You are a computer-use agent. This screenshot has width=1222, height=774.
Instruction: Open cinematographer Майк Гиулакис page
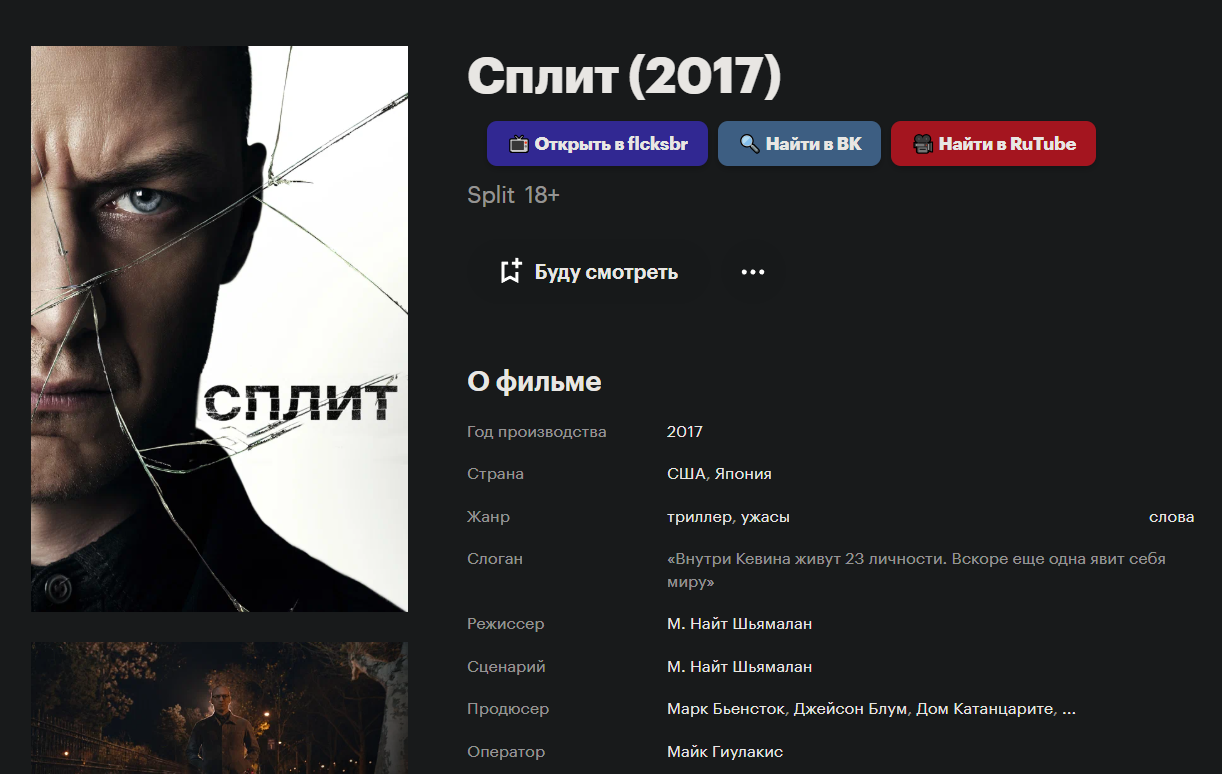(x=725, y=752)
